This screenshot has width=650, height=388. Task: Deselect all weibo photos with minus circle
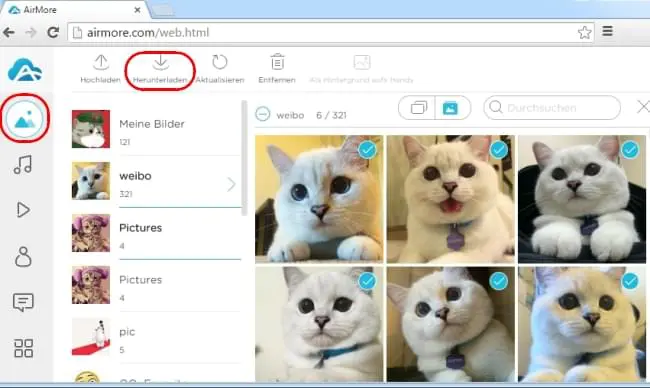(263, 114)
